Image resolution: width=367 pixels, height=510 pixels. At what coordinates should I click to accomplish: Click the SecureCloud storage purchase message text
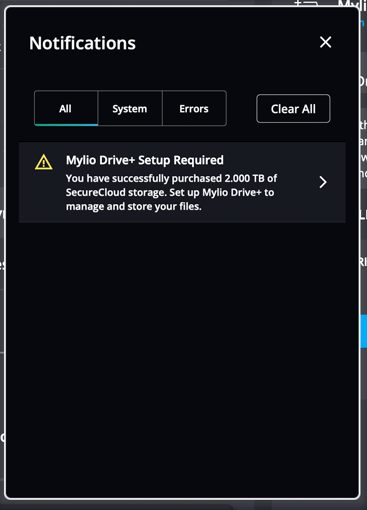[x=171, y=192]
